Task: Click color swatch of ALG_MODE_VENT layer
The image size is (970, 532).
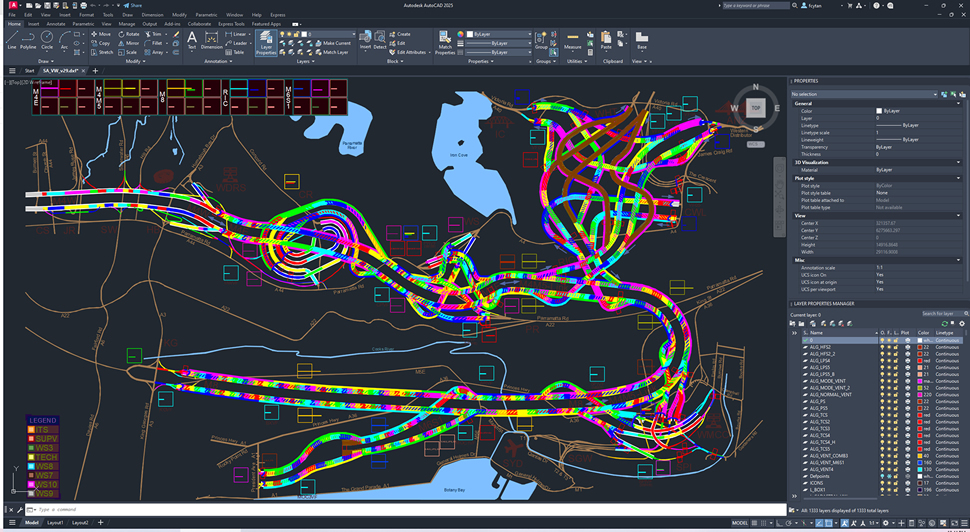Action: 920,381
